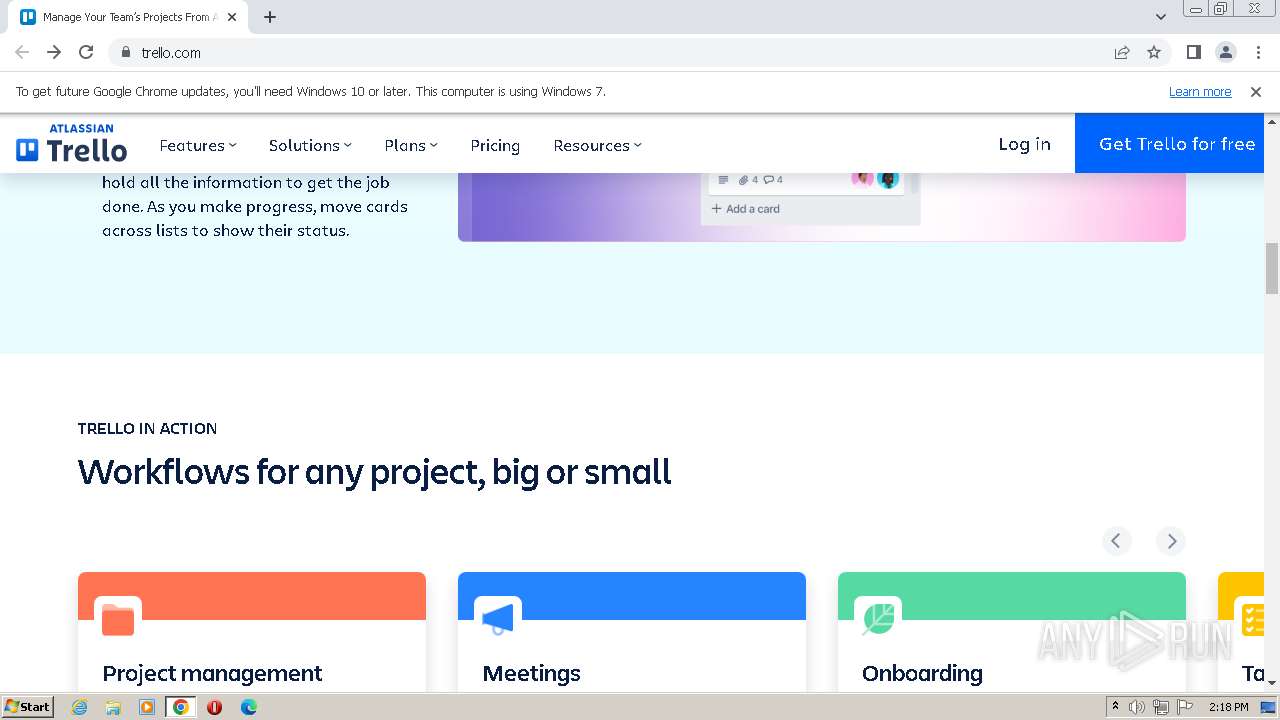Open the Chrome profile menu
The height and width of the screenshot is (720, 1280).
[x=1225, y=52]
